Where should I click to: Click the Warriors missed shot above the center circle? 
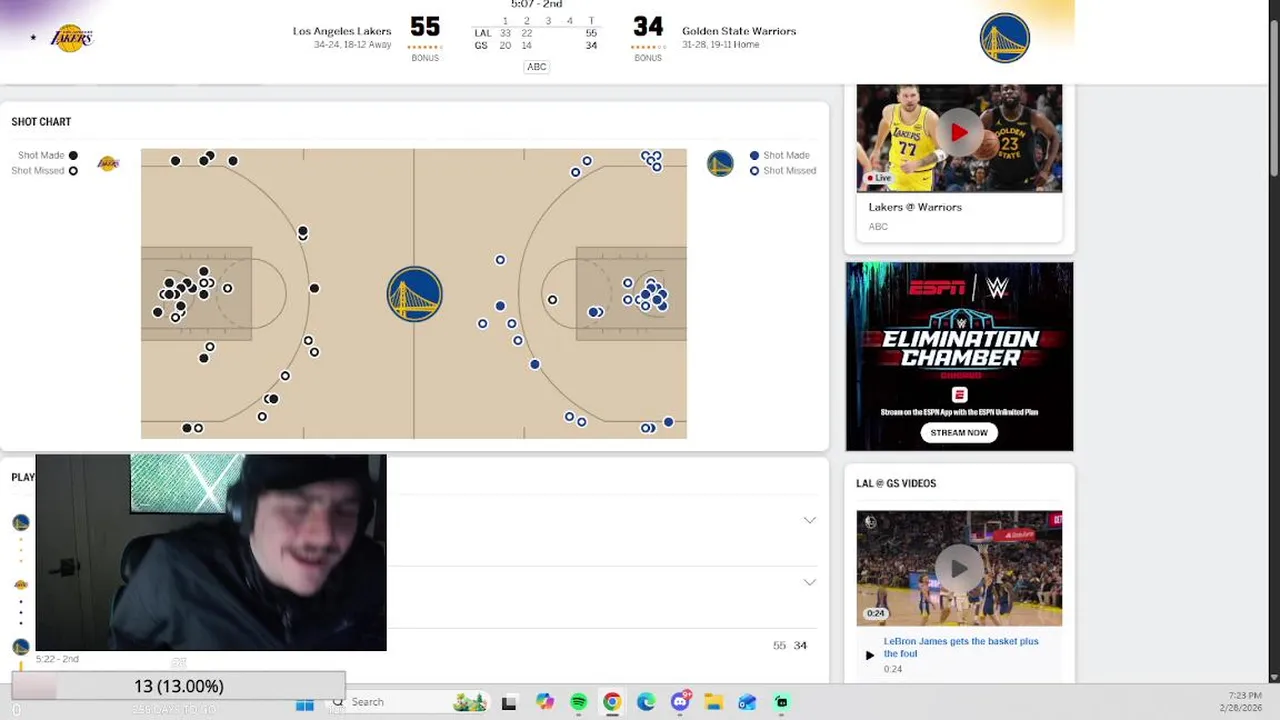click(x=500, y=260)
